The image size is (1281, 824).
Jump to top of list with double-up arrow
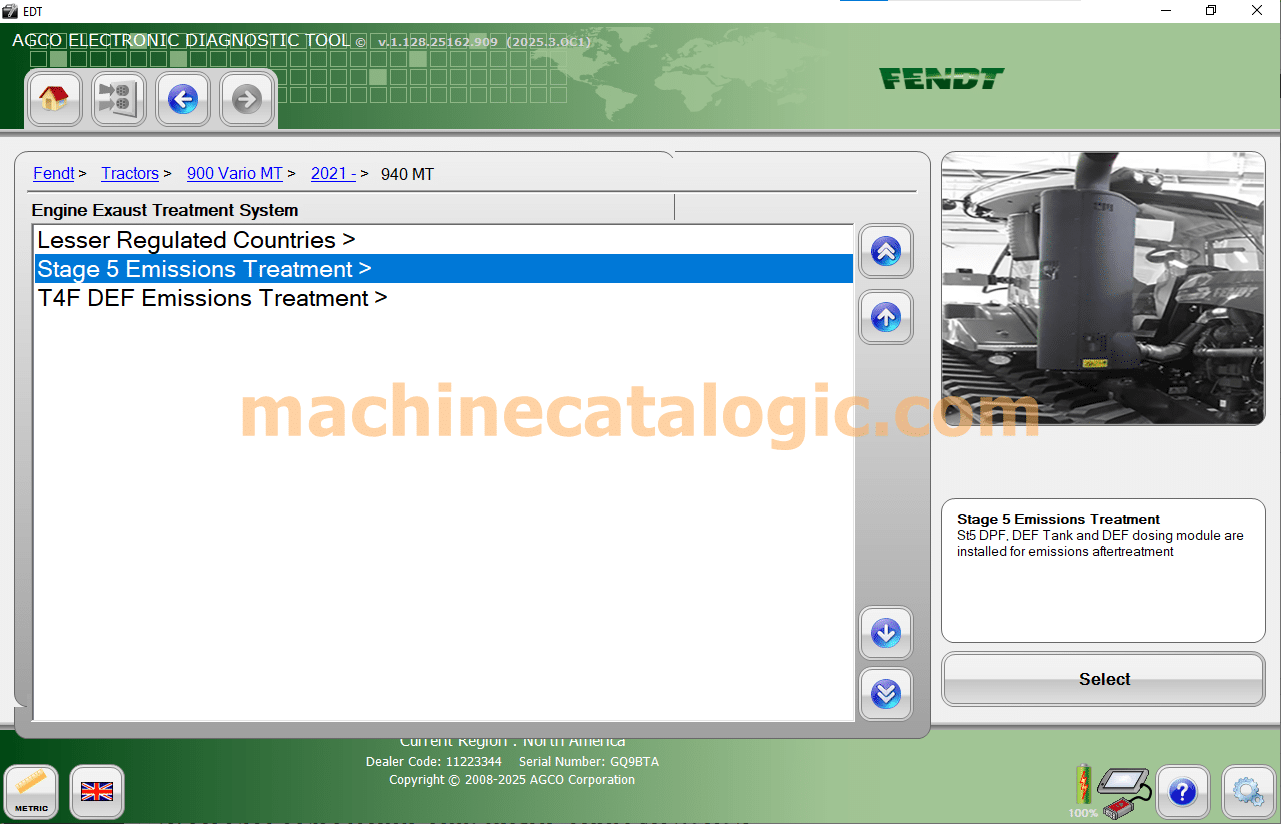(886, 251)
